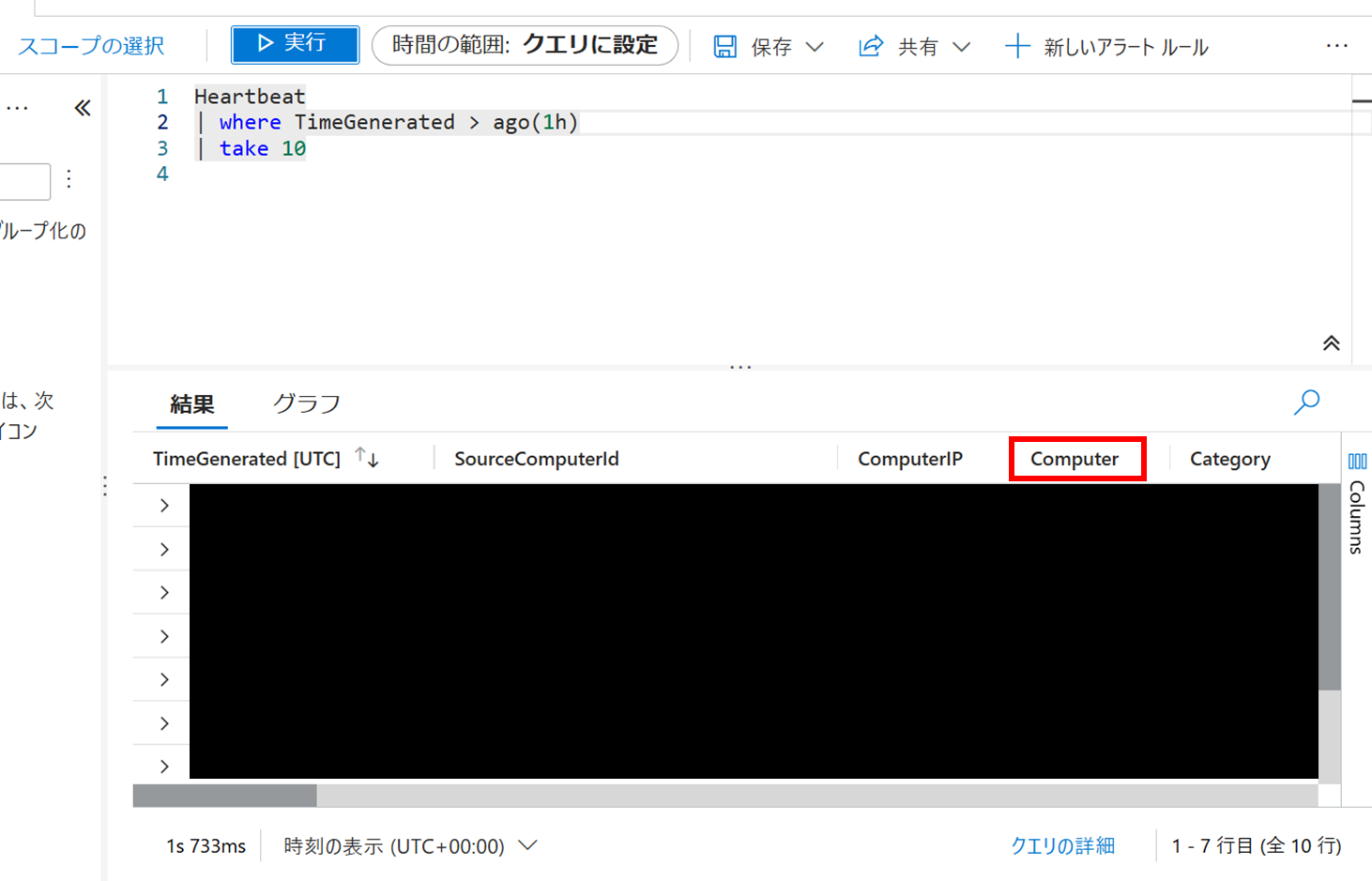
Task: Click the 共有 share icon
Action: coord(871,46)
